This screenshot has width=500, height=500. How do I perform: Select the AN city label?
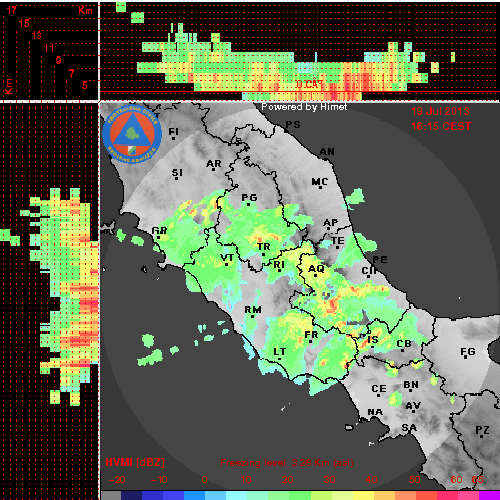coord(327,152)
